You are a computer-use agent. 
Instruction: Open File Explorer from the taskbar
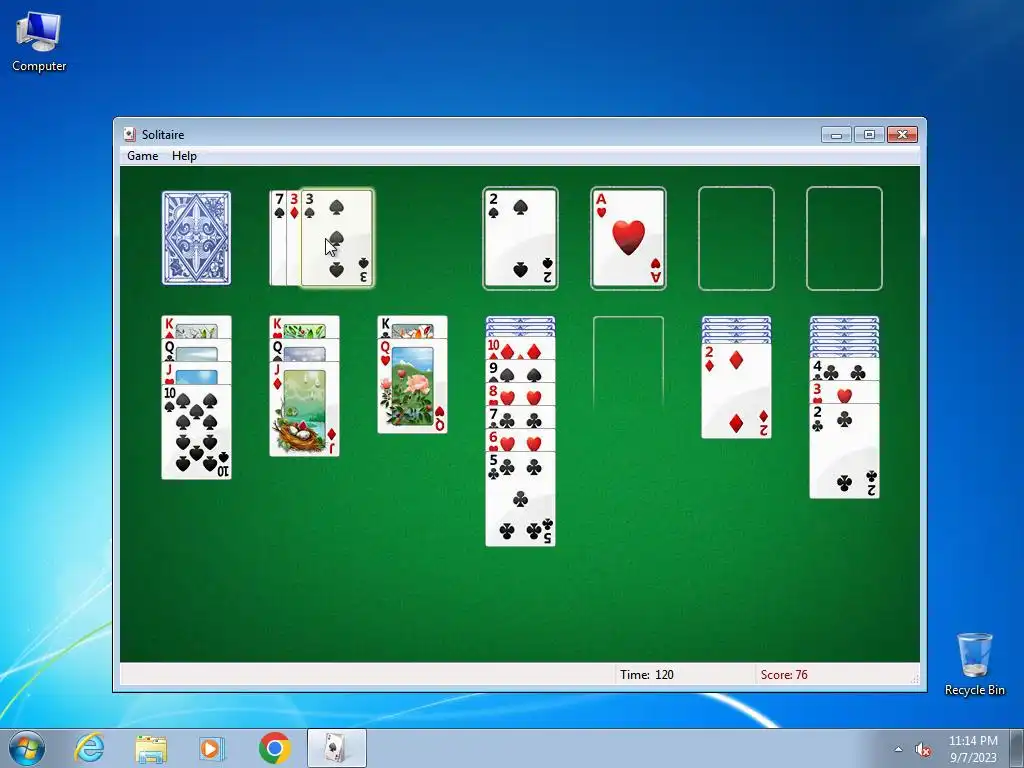coord(151,748)
